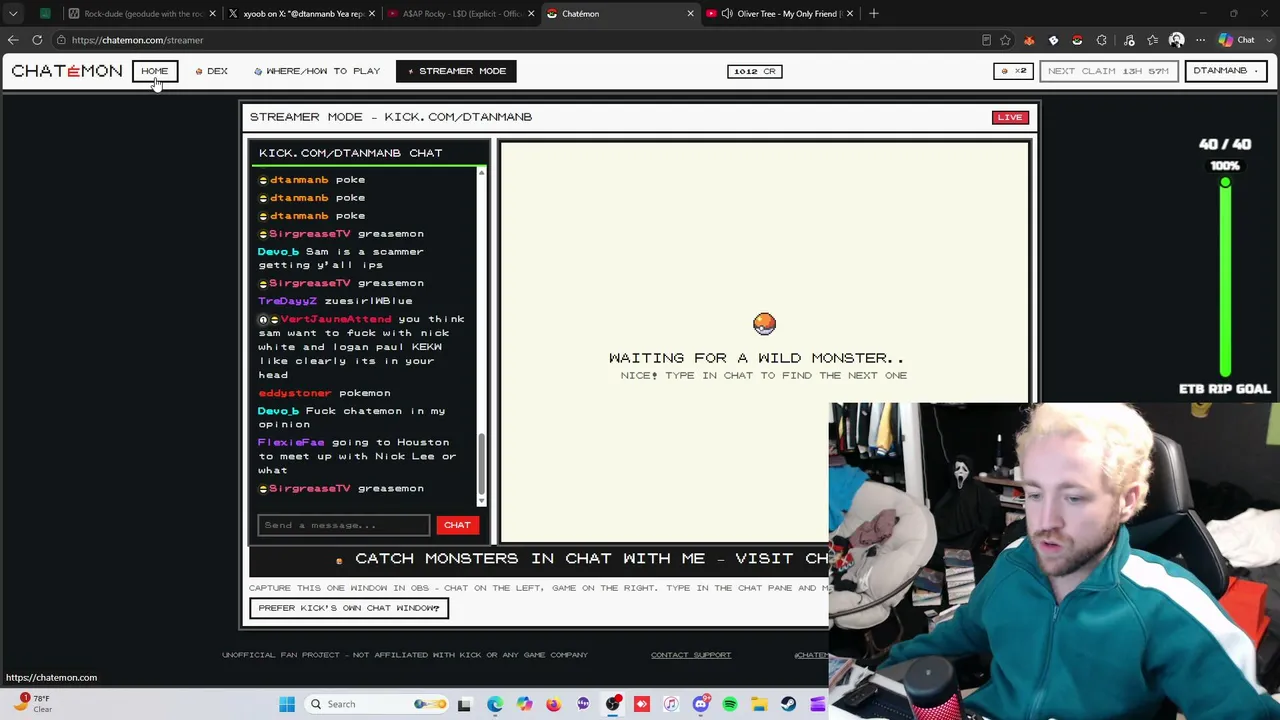Screen dimensions: 1280x720
Task: Open the browser settings and more menu
Action: pyautogui.click(x=1201, y=40)
